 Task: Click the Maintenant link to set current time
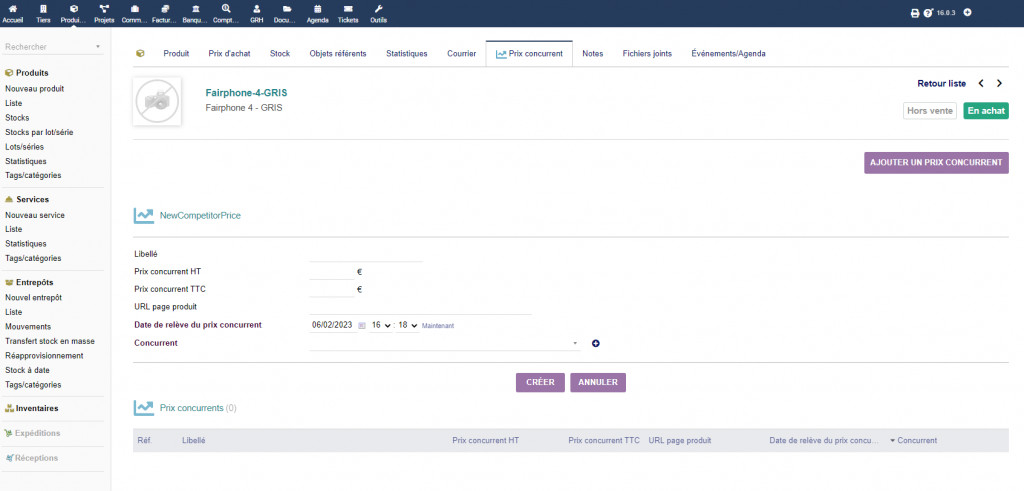coord(438,326)
